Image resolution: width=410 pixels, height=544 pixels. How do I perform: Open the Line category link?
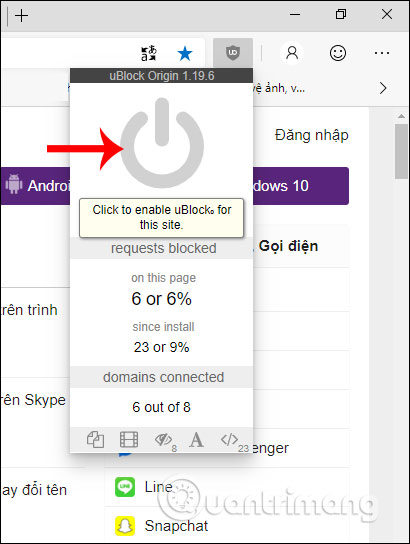click(158, 487)
